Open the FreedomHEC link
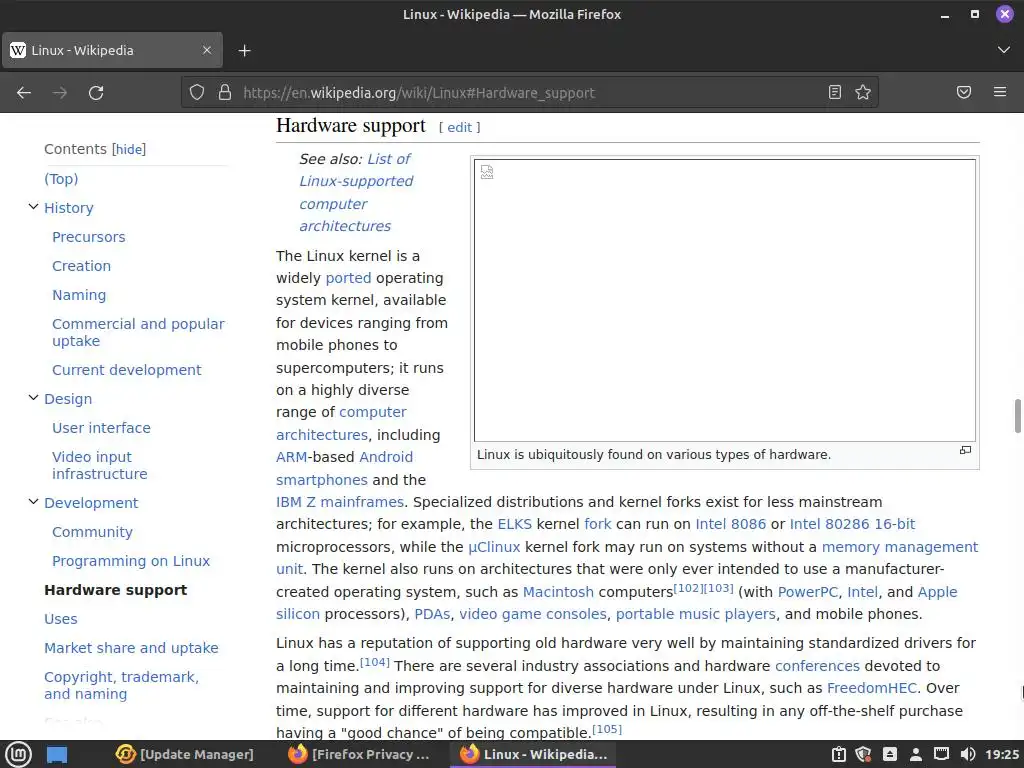Viewport: 1024px width, 768px height. tap(871, 688)
